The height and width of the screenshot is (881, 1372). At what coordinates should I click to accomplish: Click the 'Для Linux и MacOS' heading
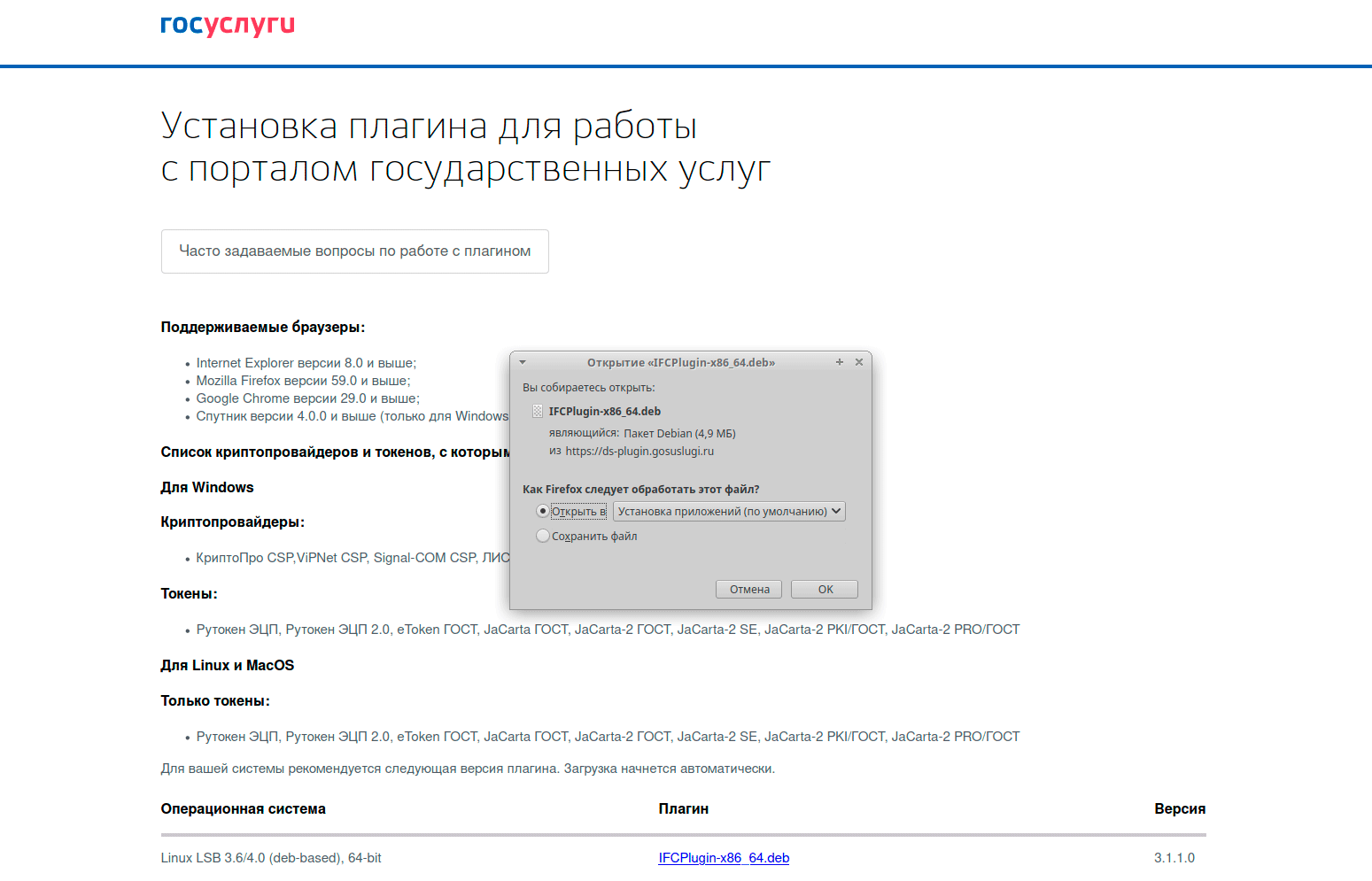pos(228,666)
